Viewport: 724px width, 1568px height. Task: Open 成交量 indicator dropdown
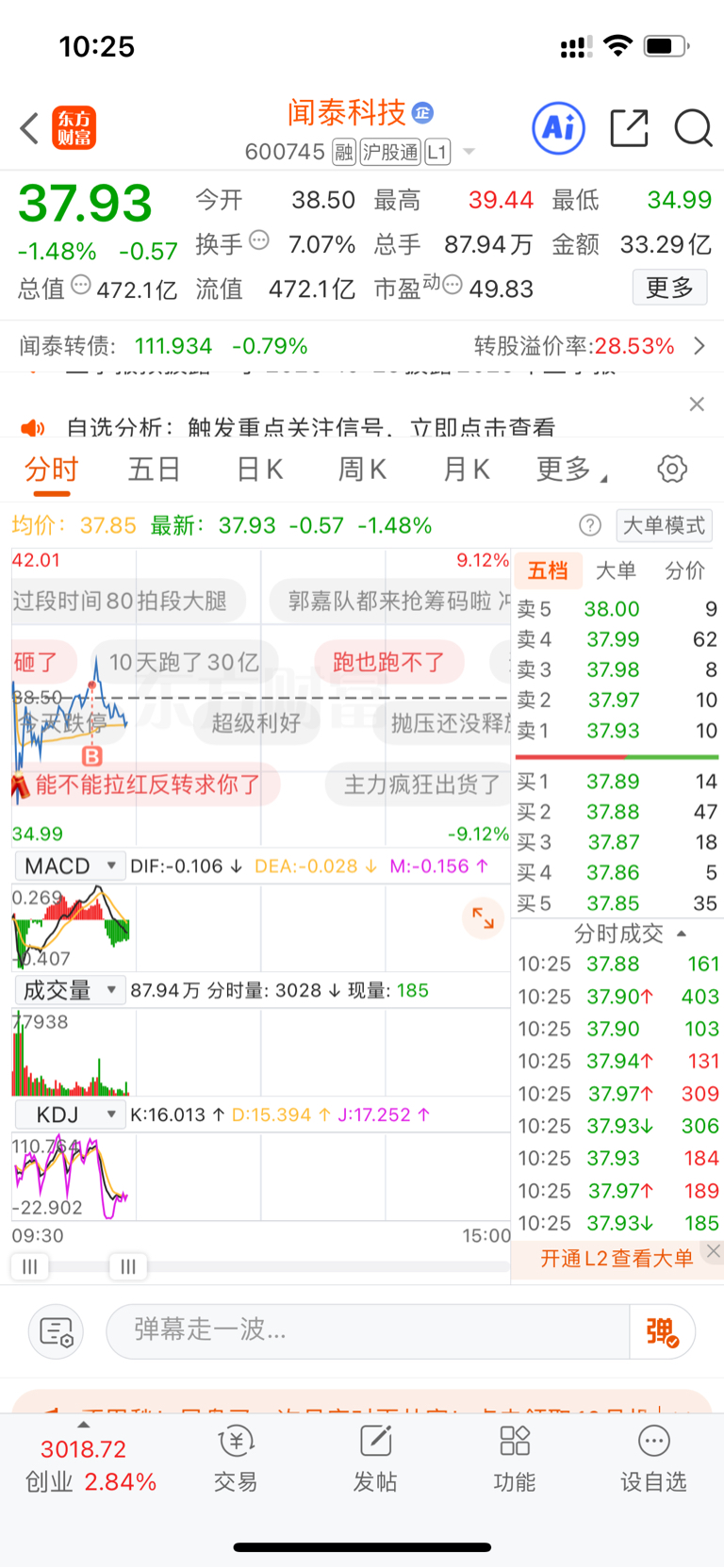(x=70, y=990)
